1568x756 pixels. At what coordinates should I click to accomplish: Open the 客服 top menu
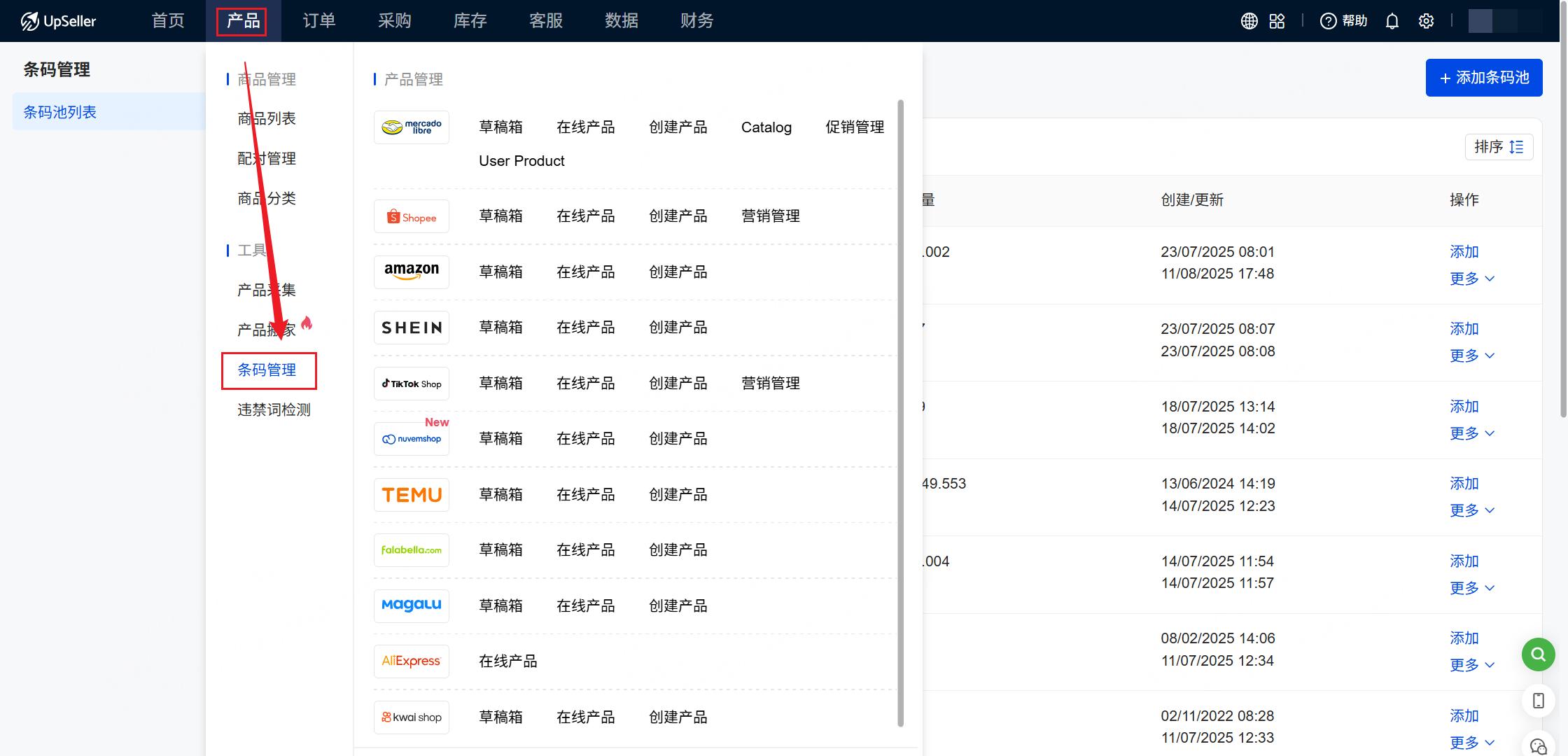point(546,21)
